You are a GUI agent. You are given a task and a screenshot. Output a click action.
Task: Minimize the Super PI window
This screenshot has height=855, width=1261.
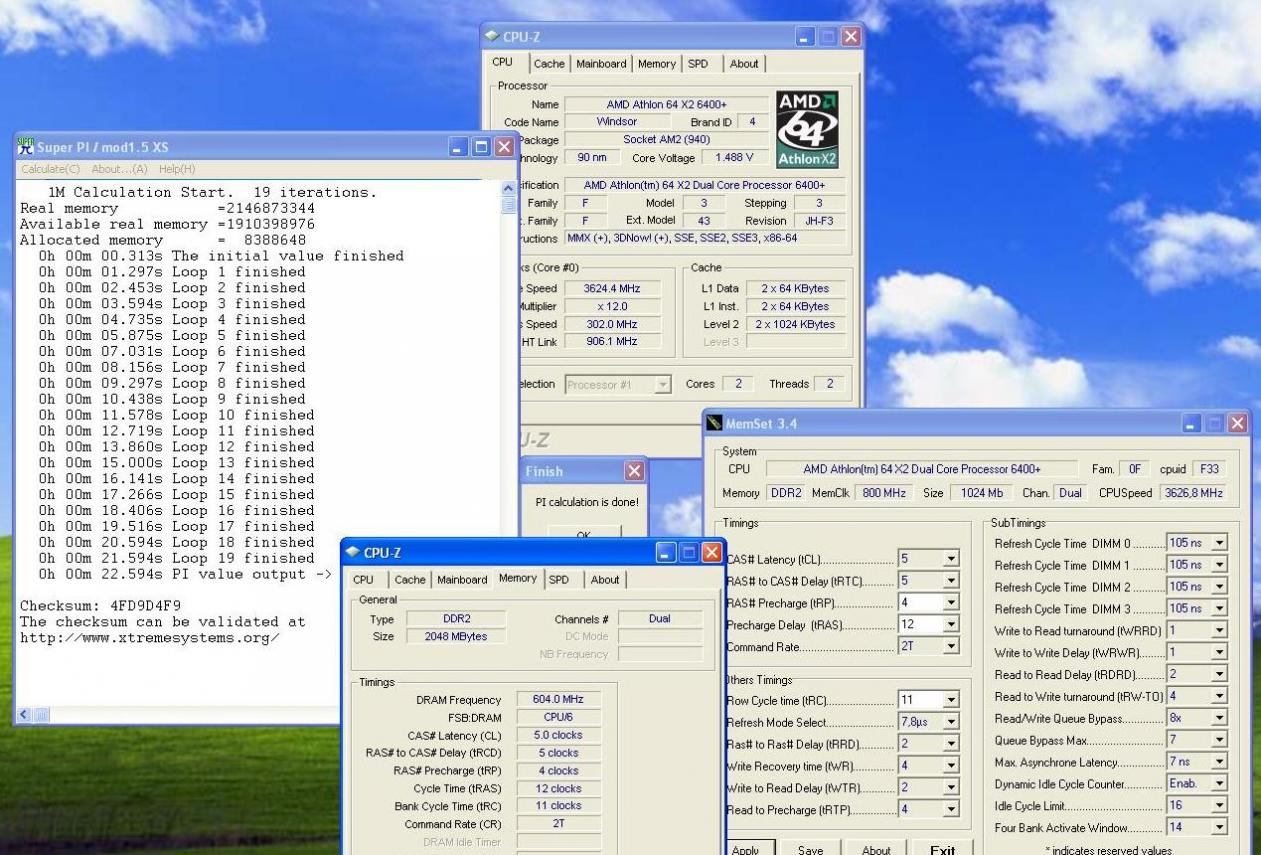coord(459,148)
